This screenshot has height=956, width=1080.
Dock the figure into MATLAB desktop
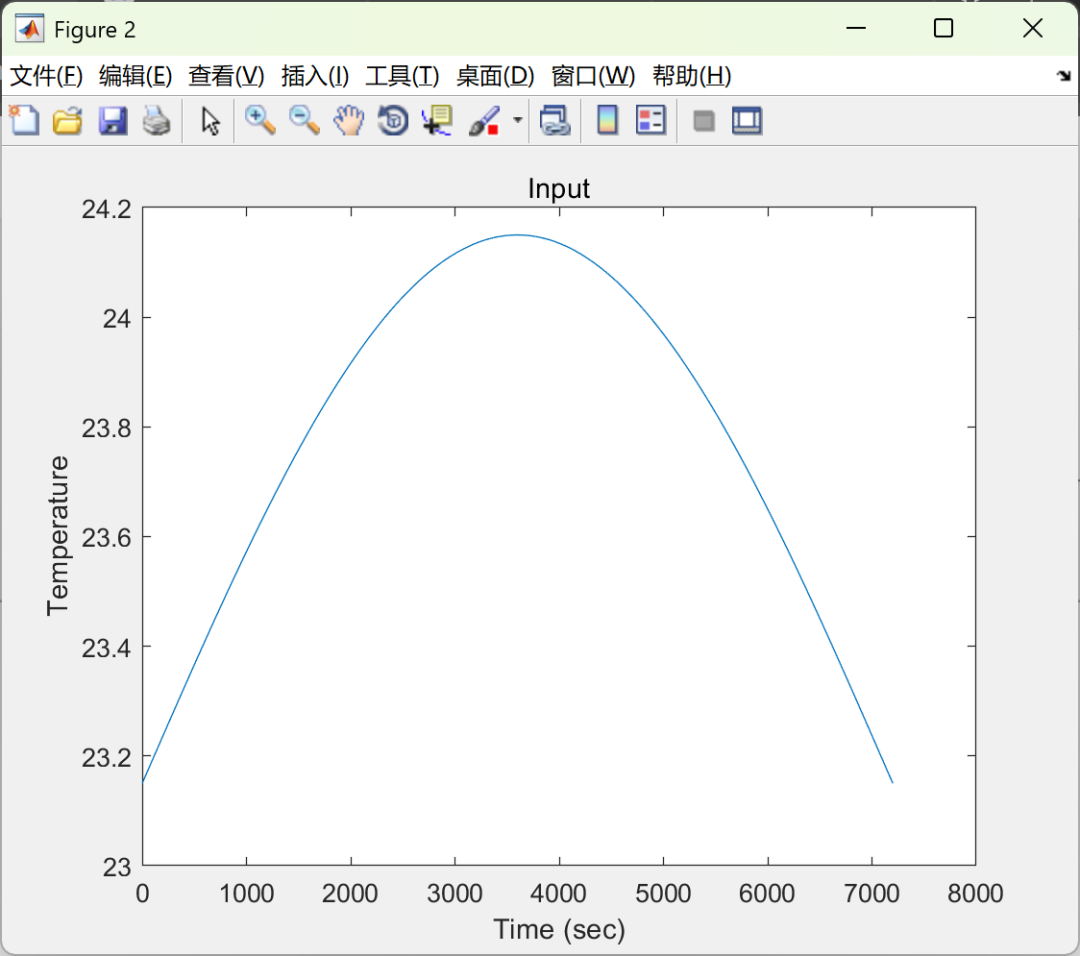click(x=746, y=120)
